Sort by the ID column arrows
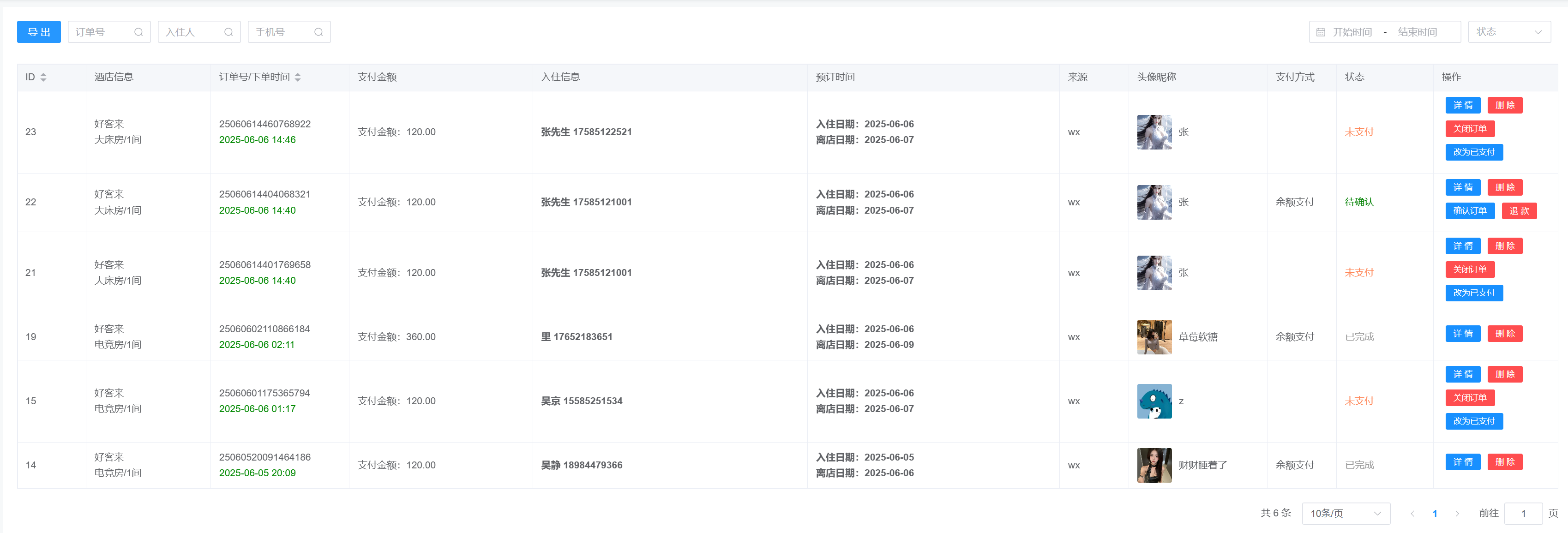1568x533 pixels. pos(43,77)
